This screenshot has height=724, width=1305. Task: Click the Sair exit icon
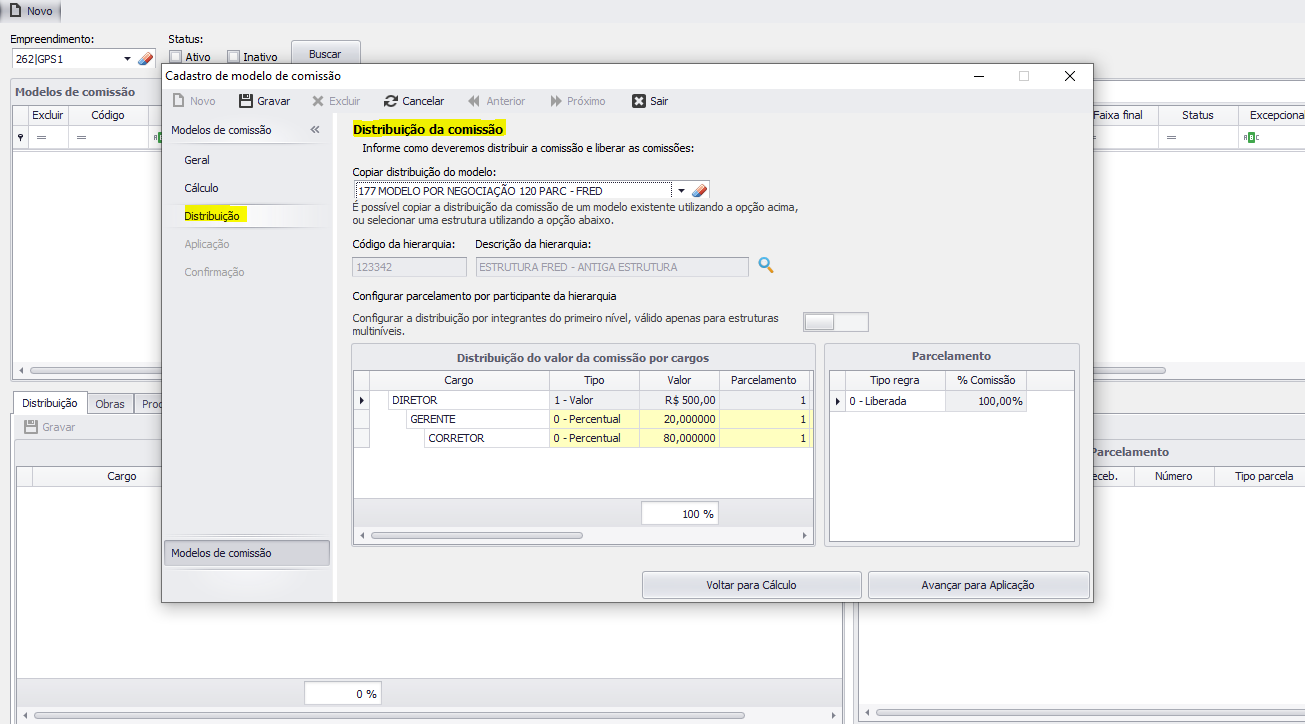pyautogui.click(x=639, y=101)
